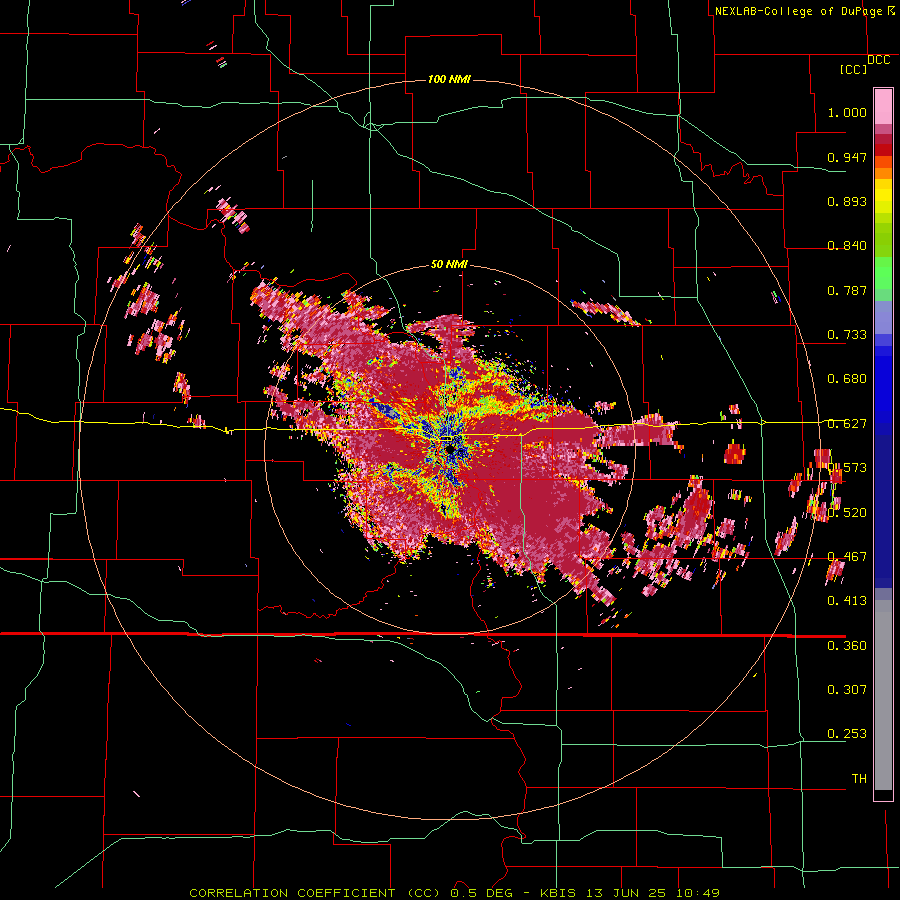Pick the light pink segment of the color bar
900x900 pixels.
[883, 106]
